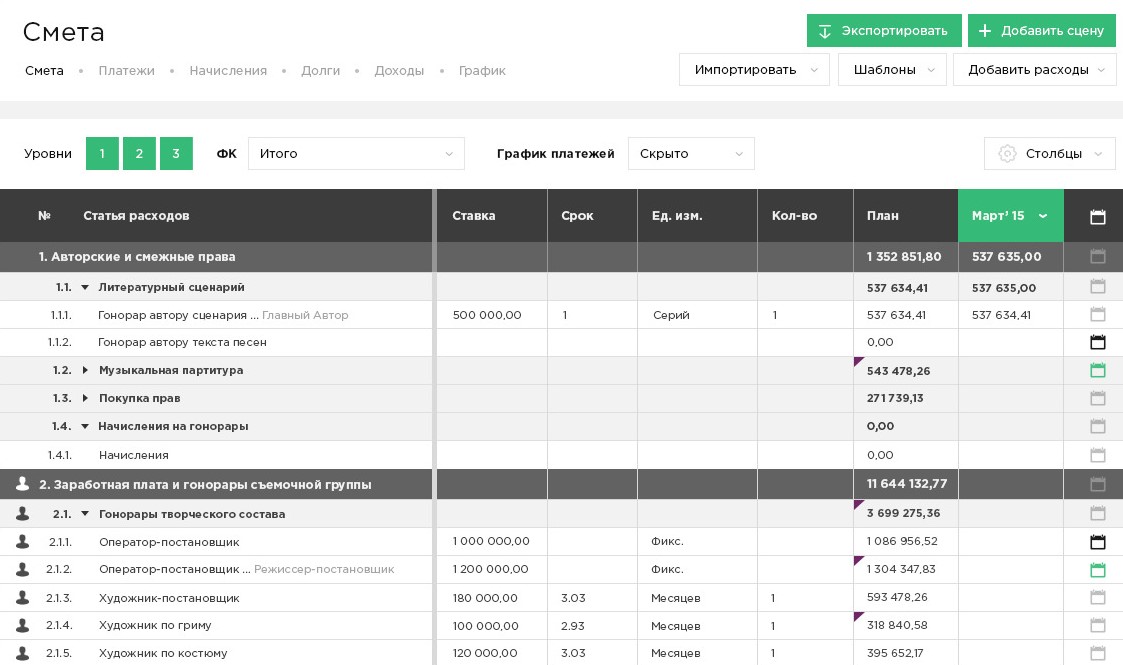Image resolution: width=1123 pixels, height=665 pixels.
Task: Open the График платежей dropdown showing Скрыто
Action: (691, 154)
